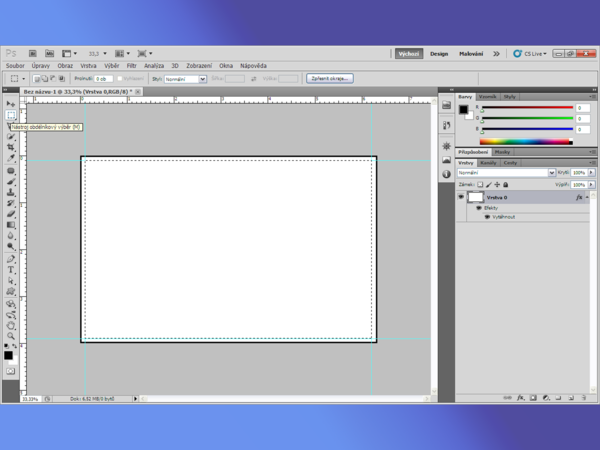This screenshot has height=450, width=600.
Task: Click the Zpřesnit okraje button
Action: [x=329, y=78]
